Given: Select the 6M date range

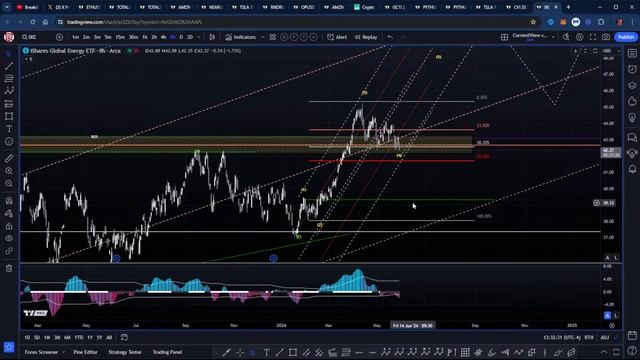Looking at the screenshot, I should pos(67,338).
